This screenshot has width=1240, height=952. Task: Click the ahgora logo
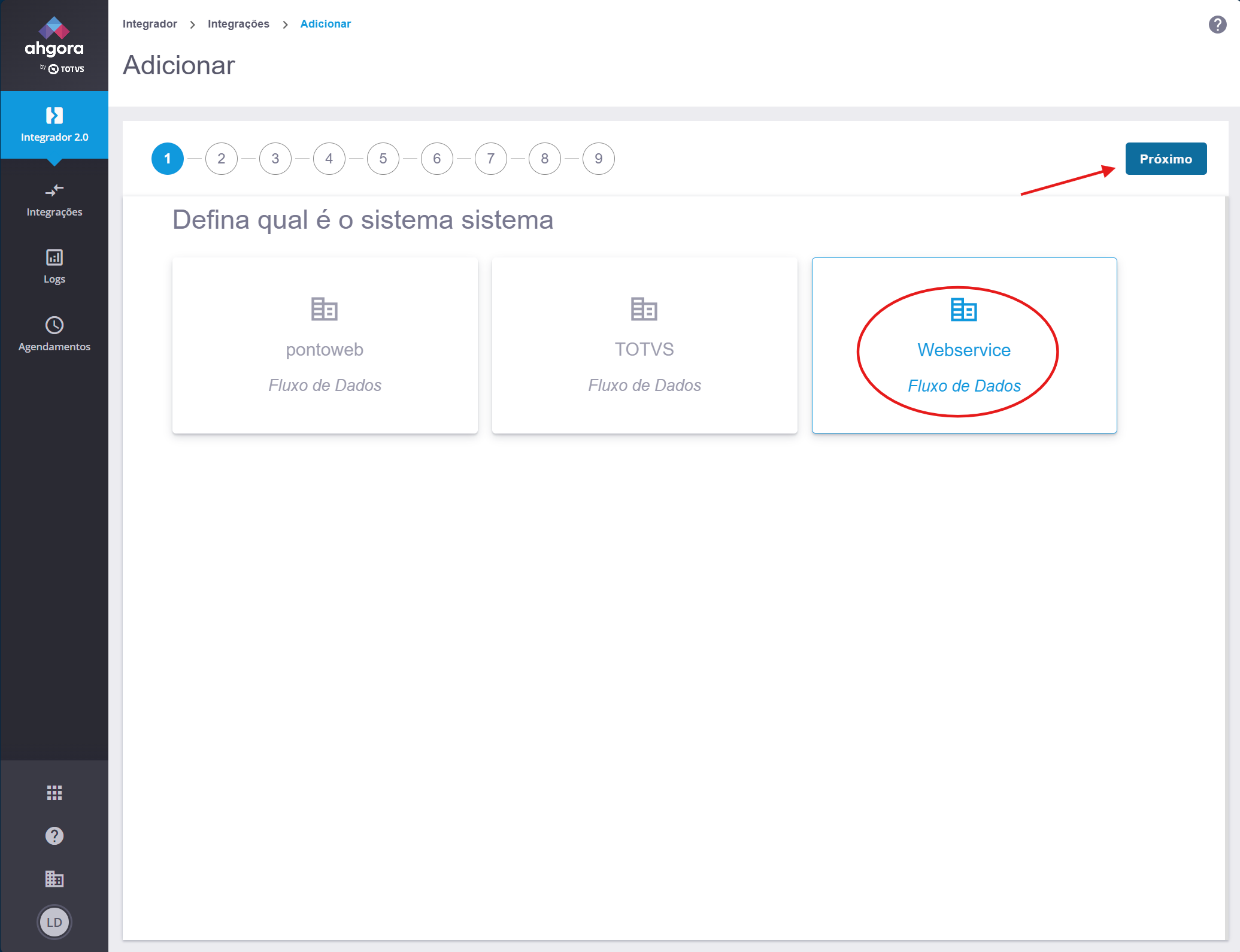(x=54, y=45)
